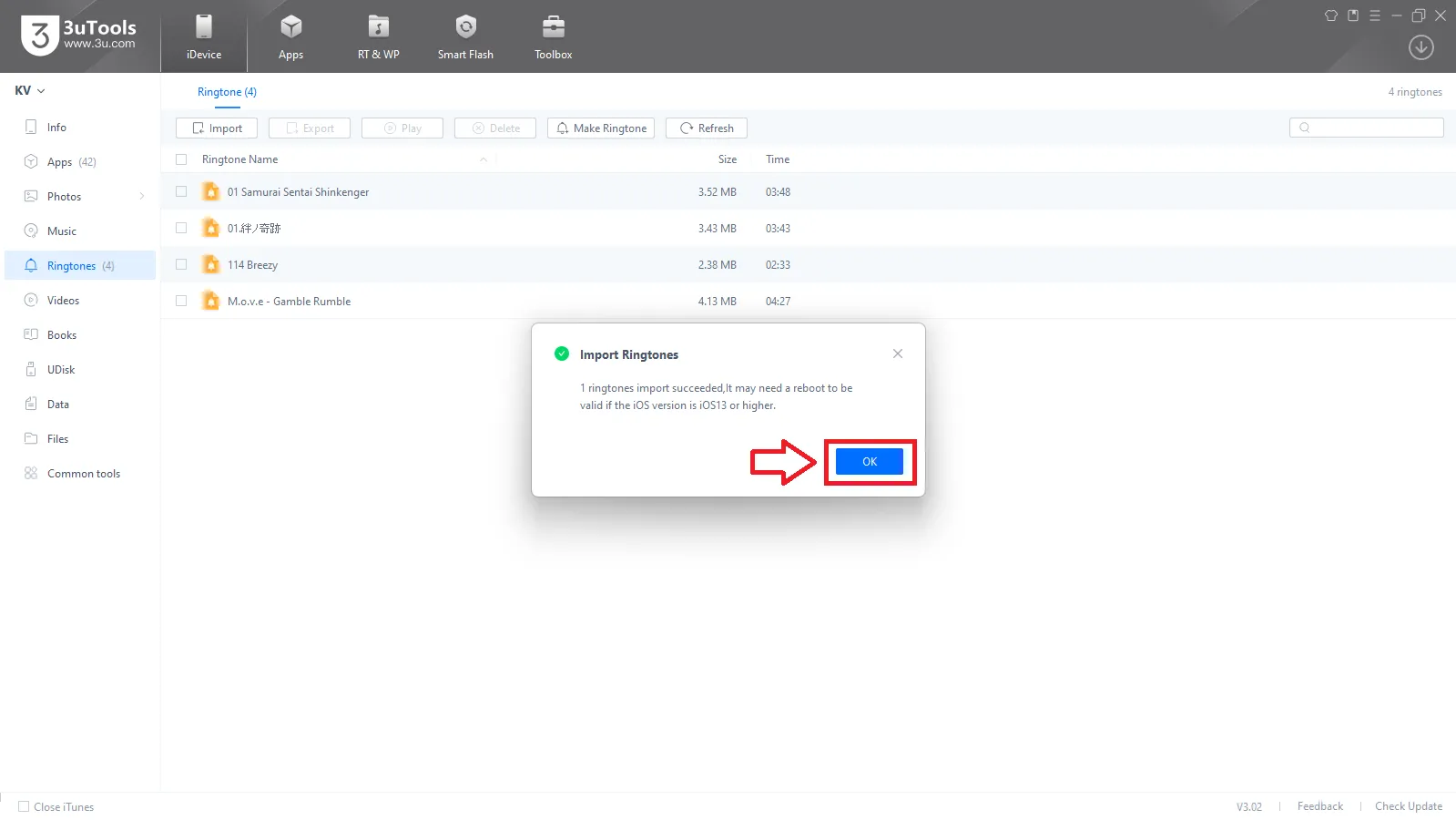Click the V3.02 version label
Viewport: 1456px width, 820px height.
click(x=1248, y=807)
